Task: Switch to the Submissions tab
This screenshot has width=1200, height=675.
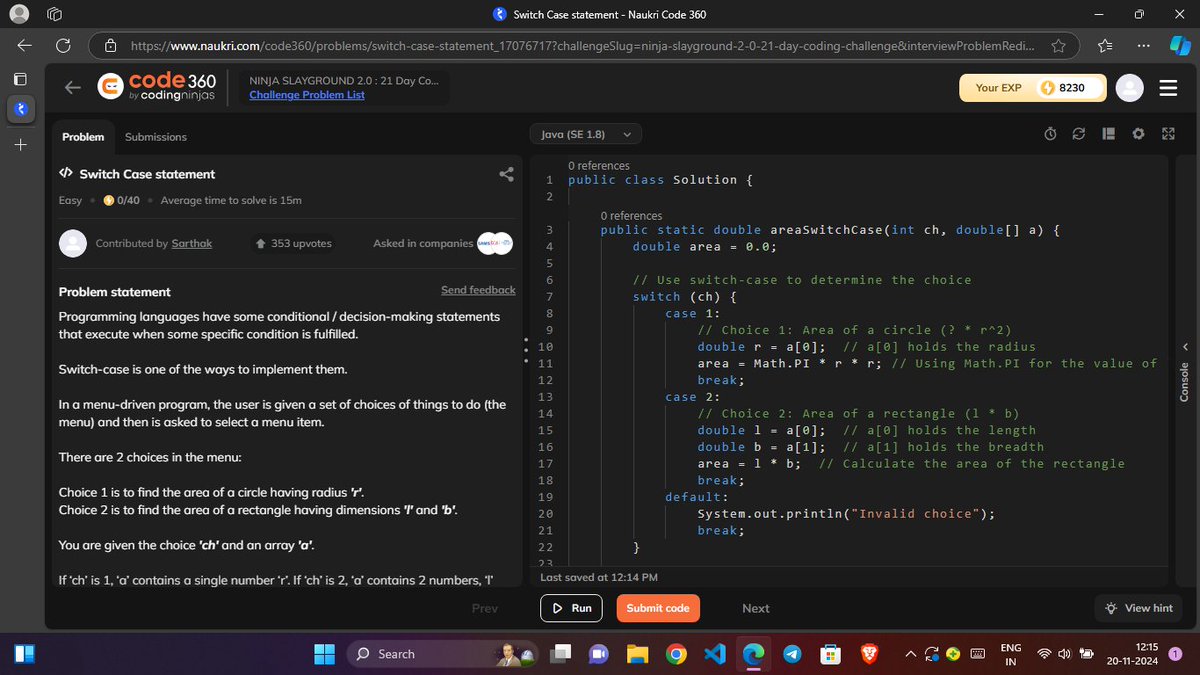Action: point(156,137)
